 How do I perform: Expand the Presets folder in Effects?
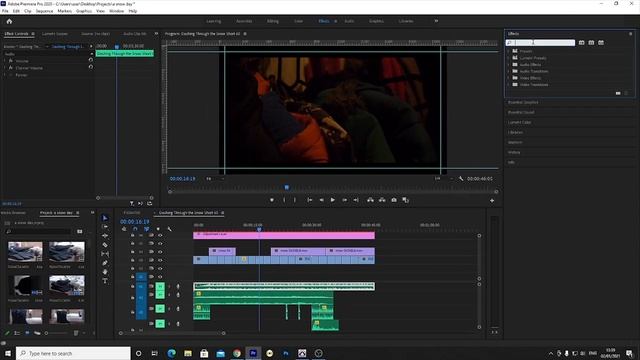(x=509, y=51)
